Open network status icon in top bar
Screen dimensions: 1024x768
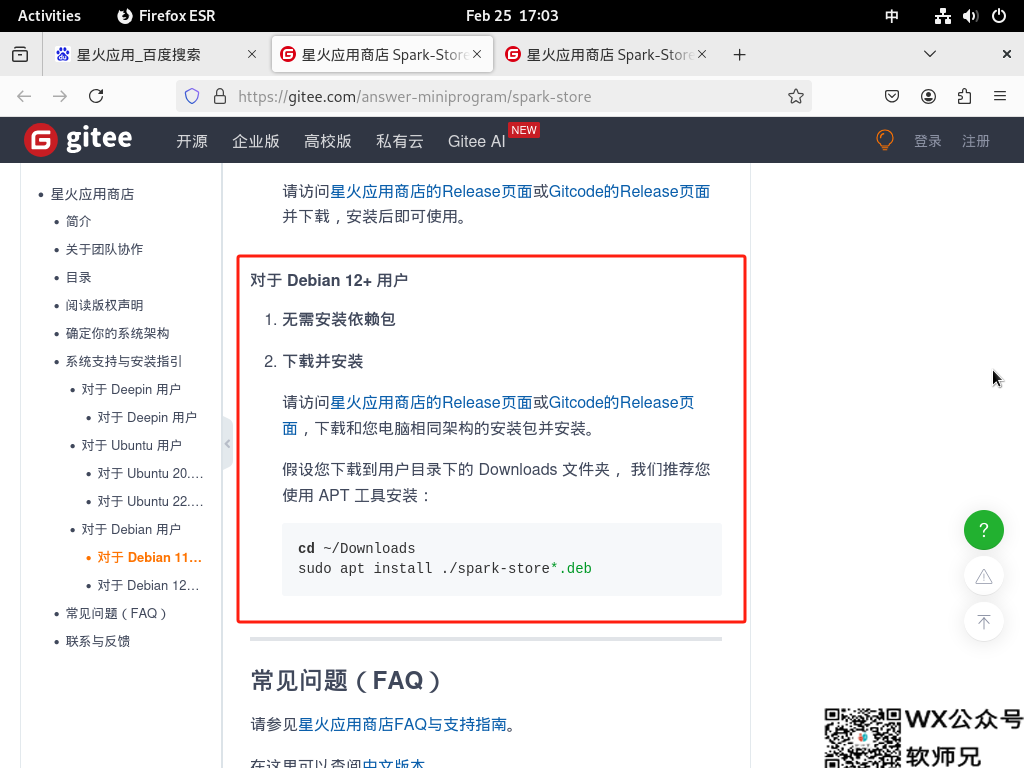tap(942, 16)
